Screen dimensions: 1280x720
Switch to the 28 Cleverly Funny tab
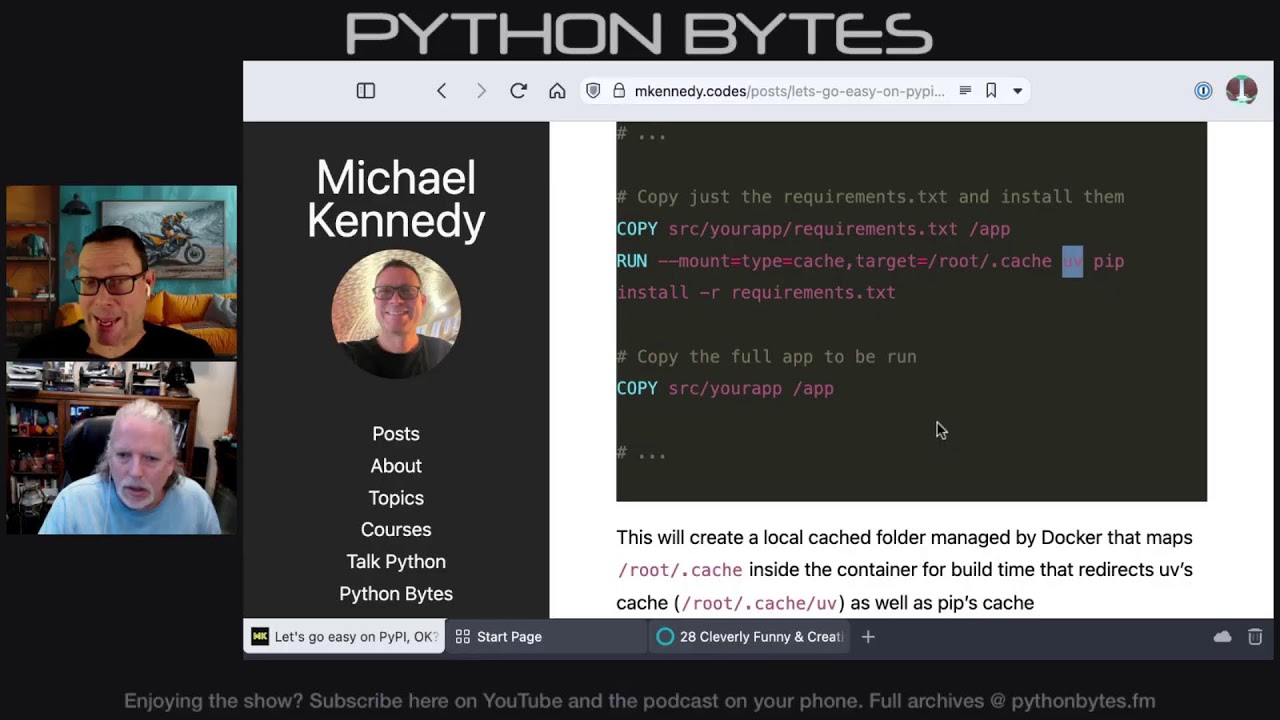[x=750, y=636]
